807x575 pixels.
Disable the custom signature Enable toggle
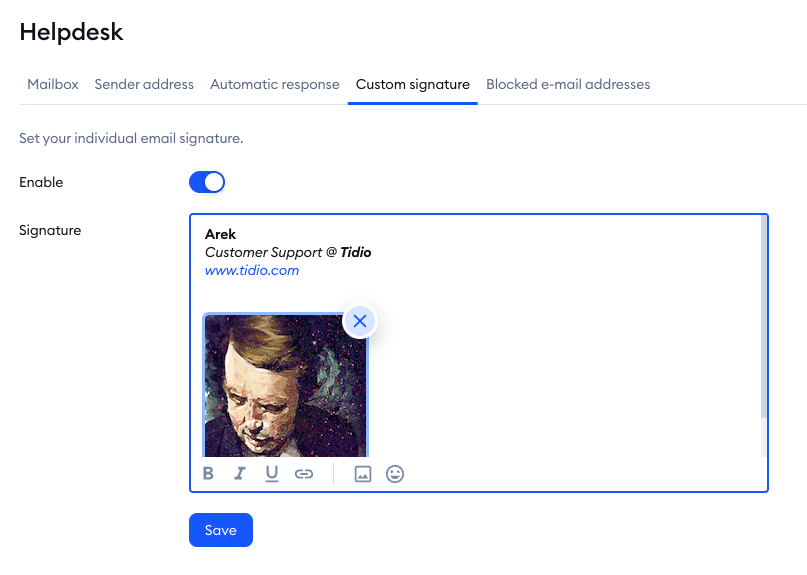(x=207, y=182)
